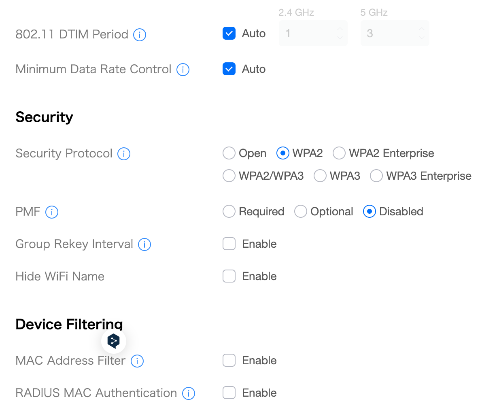View PMF info icon details
The height and width of the screenshot is (408, 480).
pyautogui.click(x=52, y=212)
